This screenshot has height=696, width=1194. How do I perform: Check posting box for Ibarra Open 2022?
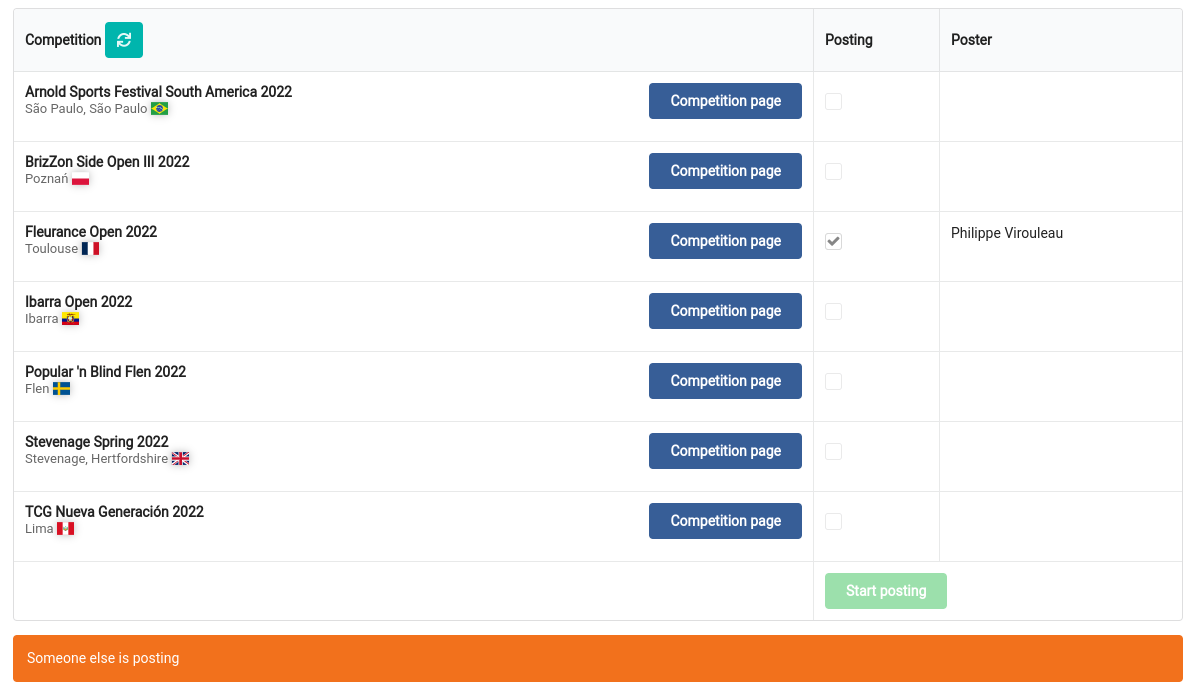point(834,311)
